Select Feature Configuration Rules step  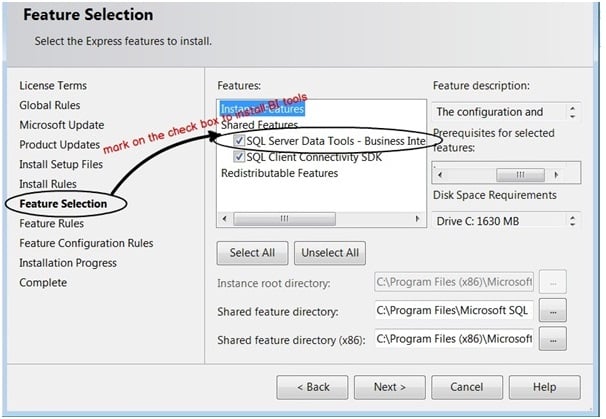(x=86, y=243)
